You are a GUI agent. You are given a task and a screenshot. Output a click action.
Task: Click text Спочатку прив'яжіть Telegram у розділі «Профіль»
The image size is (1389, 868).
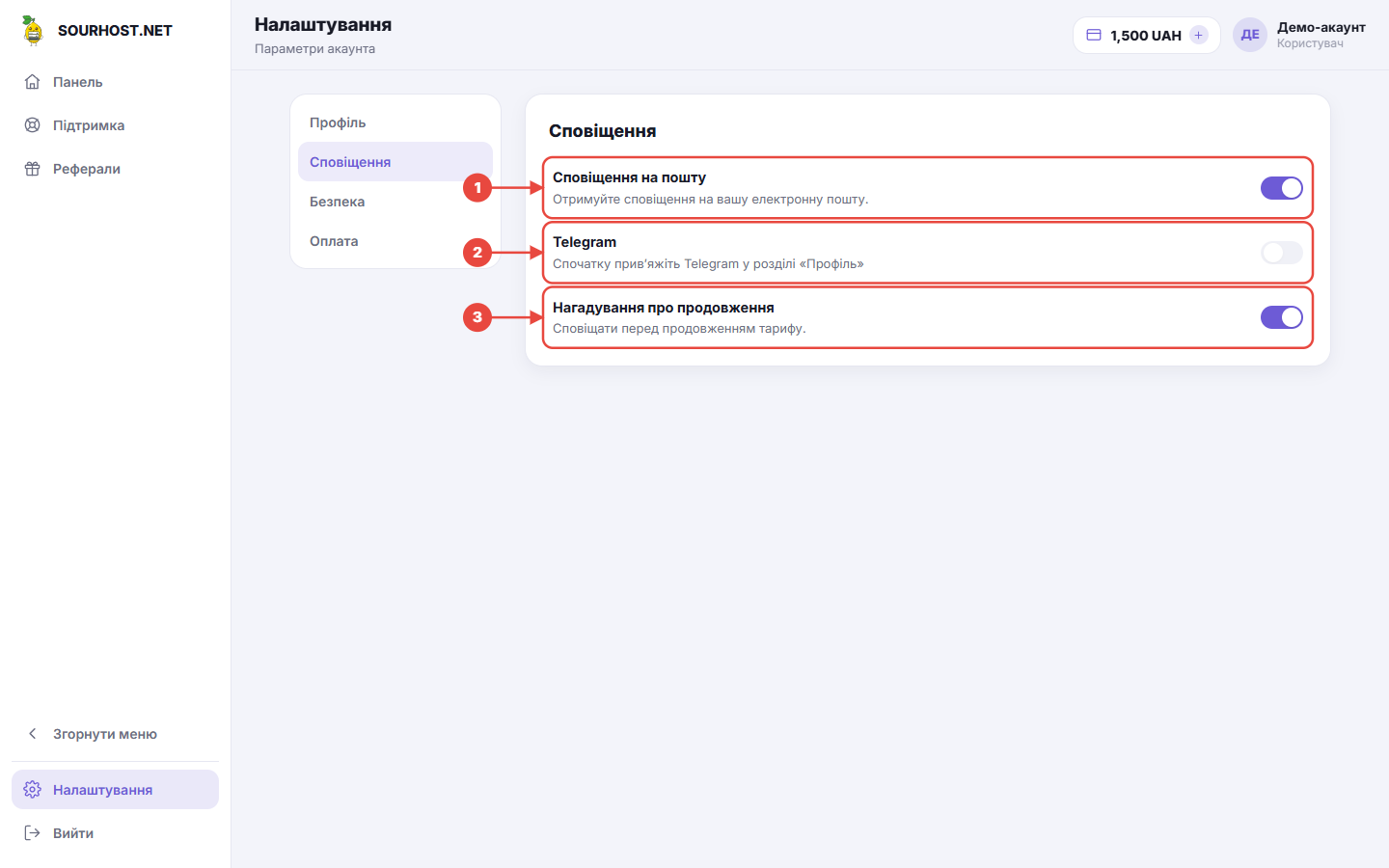pyautogui.click(x=708, y=264)
